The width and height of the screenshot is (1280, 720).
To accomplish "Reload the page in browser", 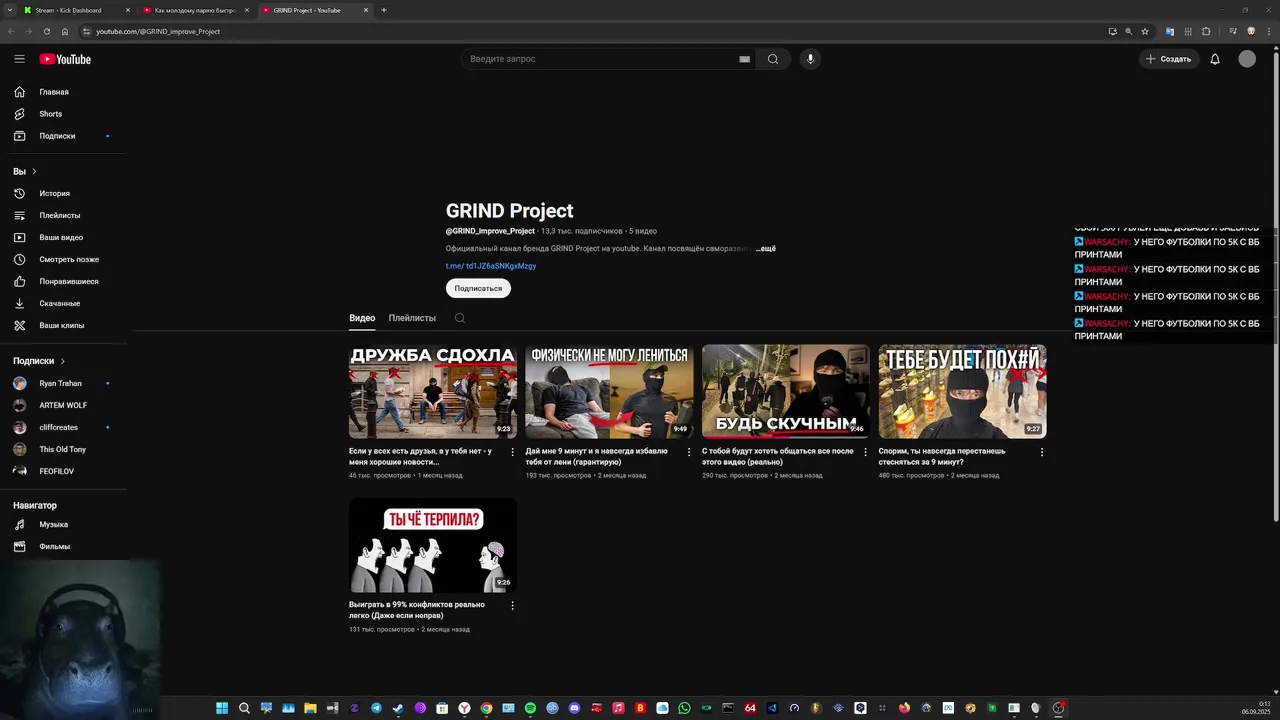I will coord(46,31).
